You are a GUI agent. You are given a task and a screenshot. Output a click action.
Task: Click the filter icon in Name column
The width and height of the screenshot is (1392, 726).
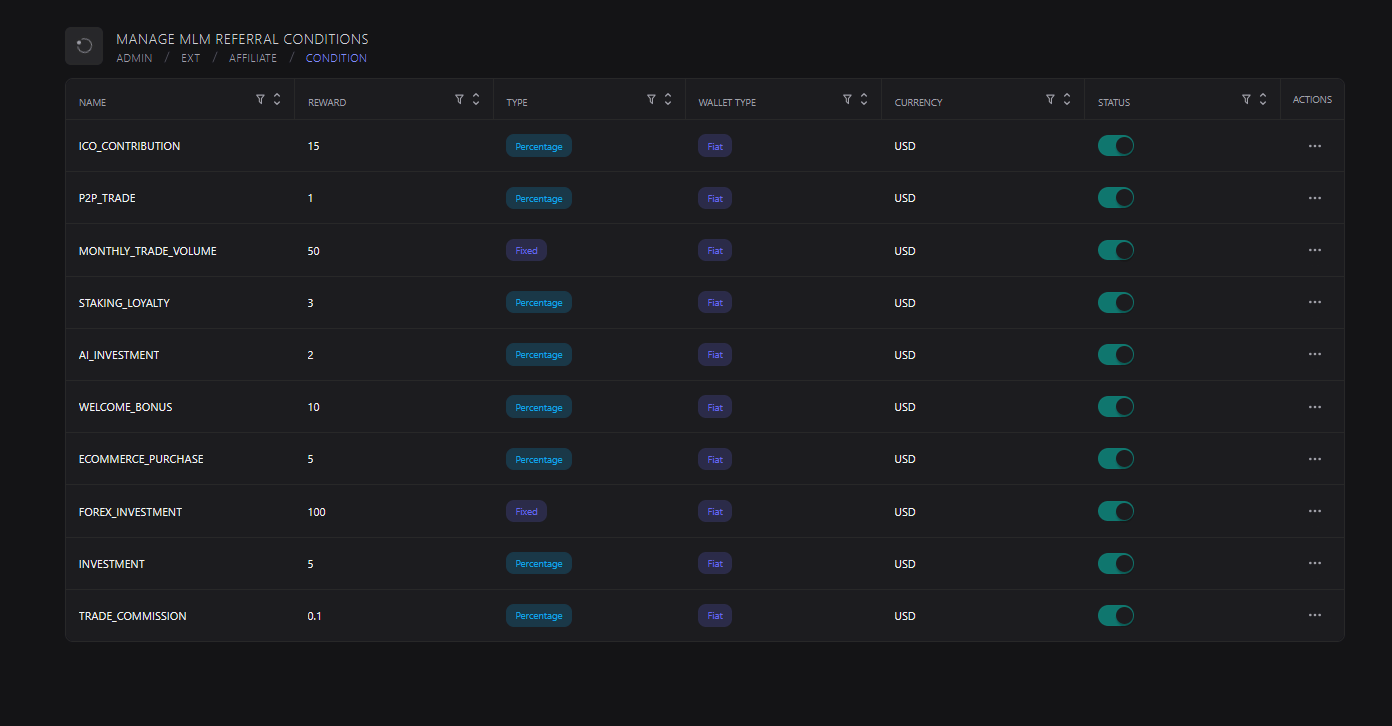point(260,99)
